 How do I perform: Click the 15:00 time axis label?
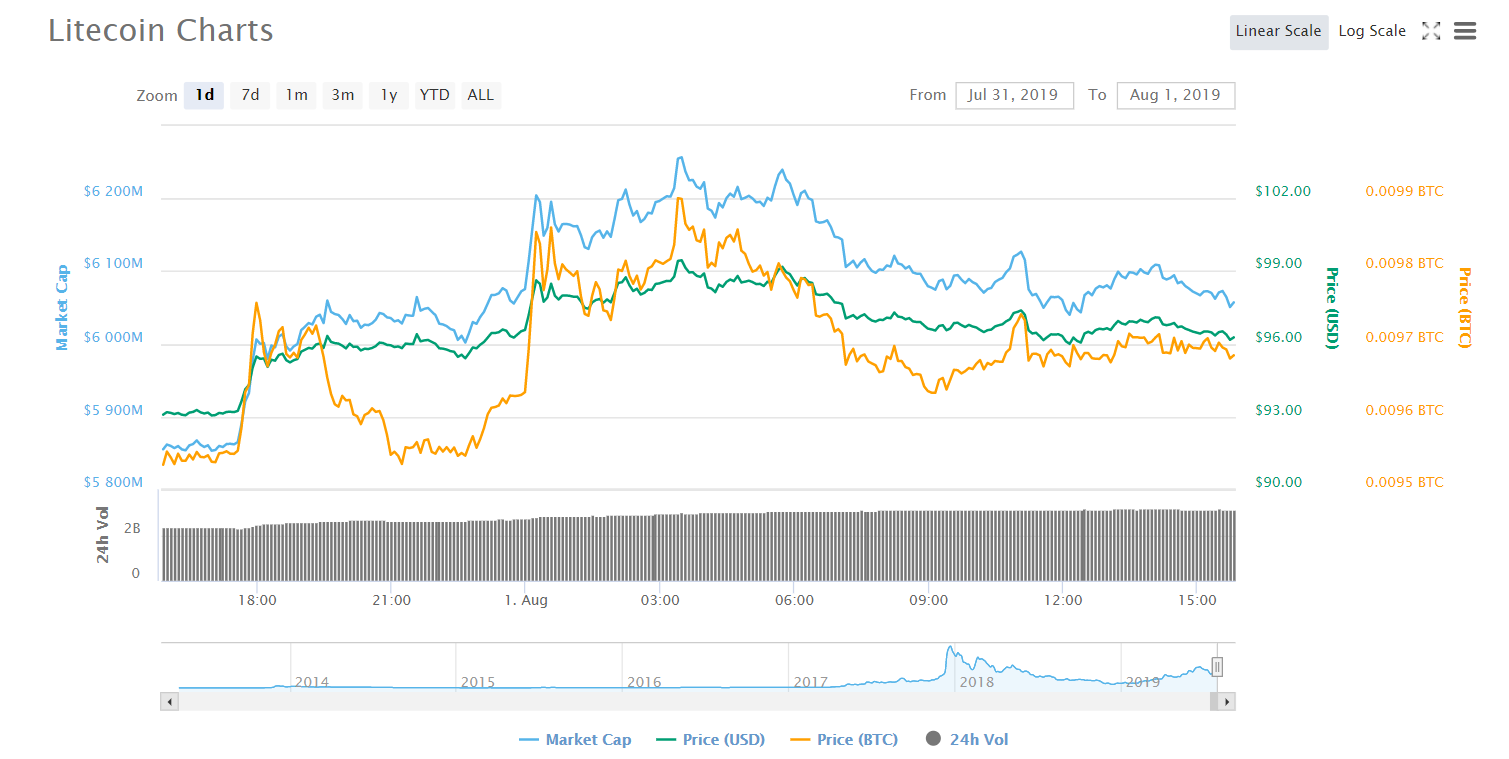pos(1197,600)
